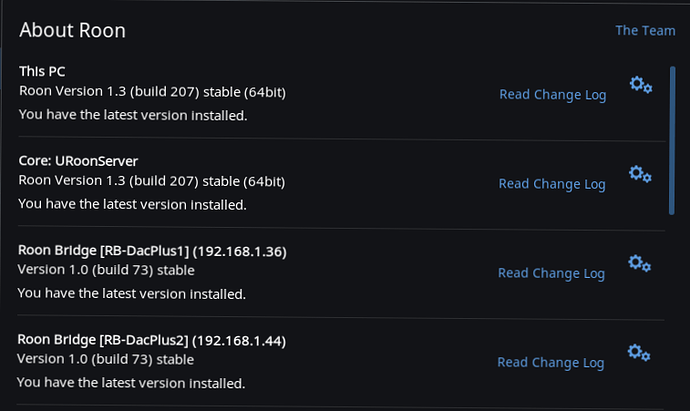Viewport: 690px width, 411px height.
Task: Open the gear settings for RB-DacPlus1 bridge
Action: (x=639, y=263)
